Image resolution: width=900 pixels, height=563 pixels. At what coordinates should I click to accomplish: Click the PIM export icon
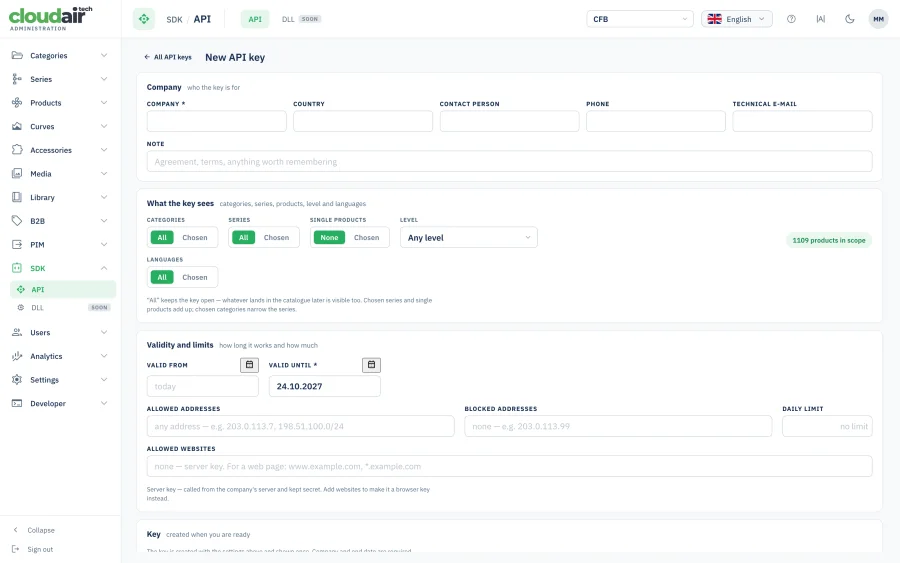(x=17, y=244)
